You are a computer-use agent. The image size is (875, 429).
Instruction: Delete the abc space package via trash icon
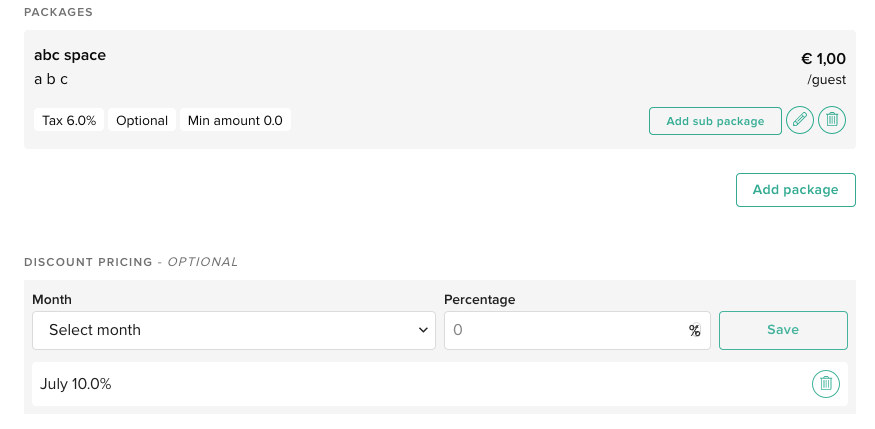(832, 120)
